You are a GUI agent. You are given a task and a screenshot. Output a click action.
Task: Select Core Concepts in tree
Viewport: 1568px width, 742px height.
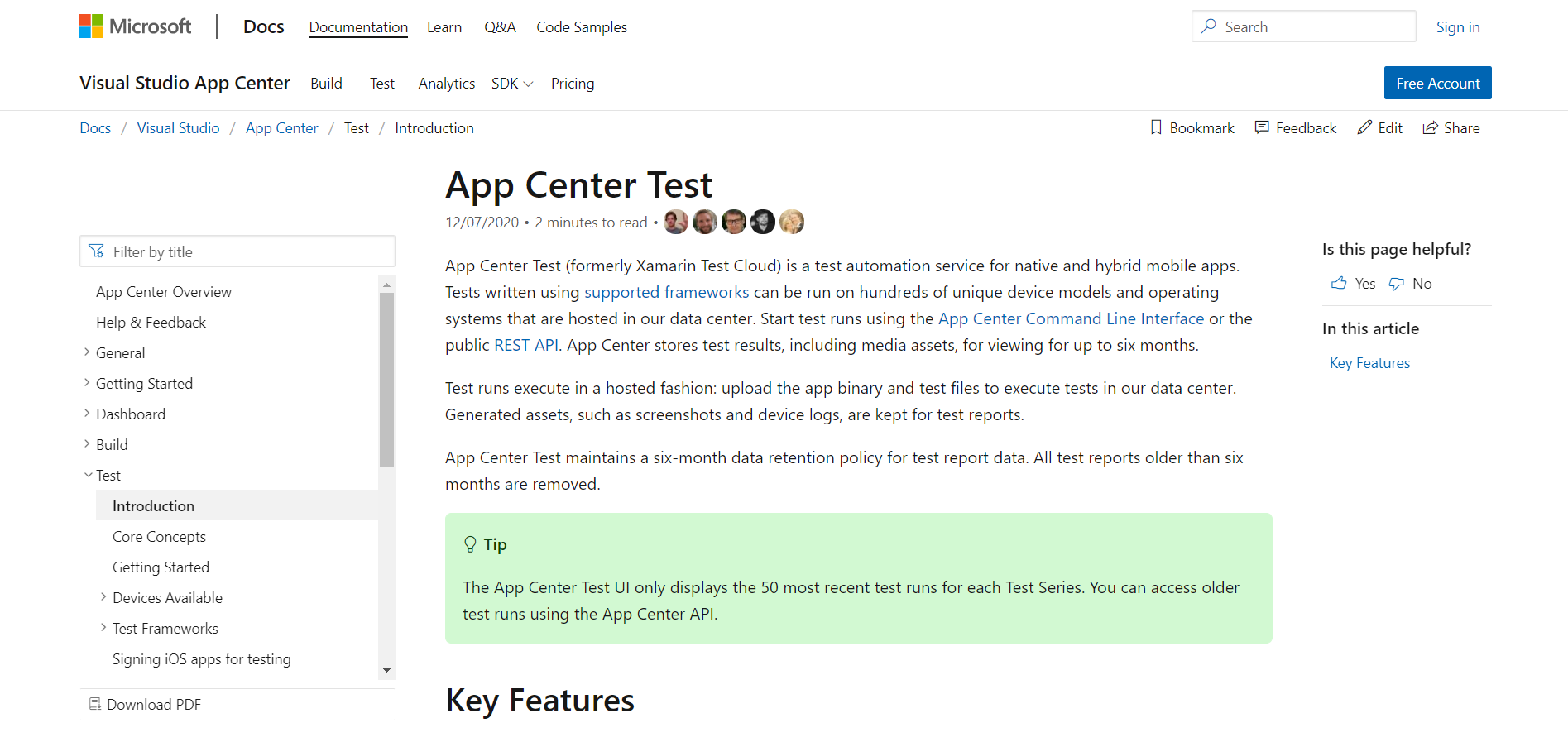coord(159,536)
